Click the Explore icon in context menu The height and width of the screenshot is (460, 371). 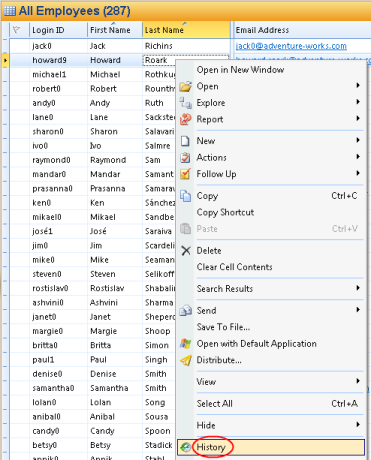tap(186, 103)
